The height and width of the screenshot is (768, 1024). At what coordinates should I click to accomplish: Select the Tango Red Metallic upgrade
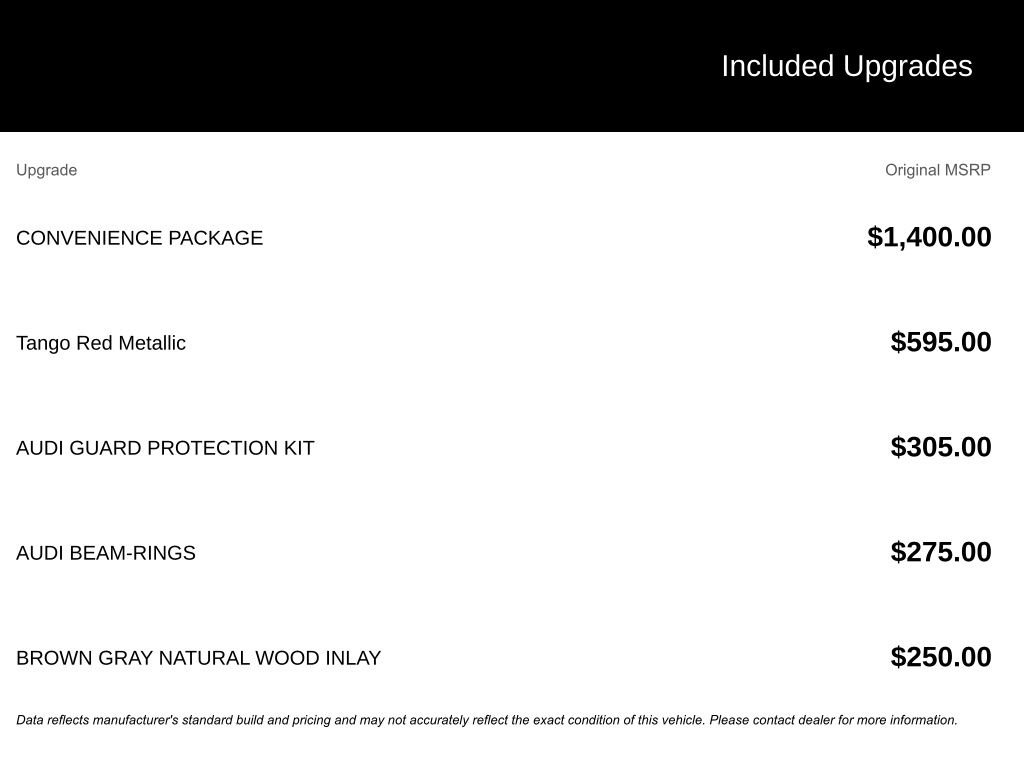click(x=101, y=343)
